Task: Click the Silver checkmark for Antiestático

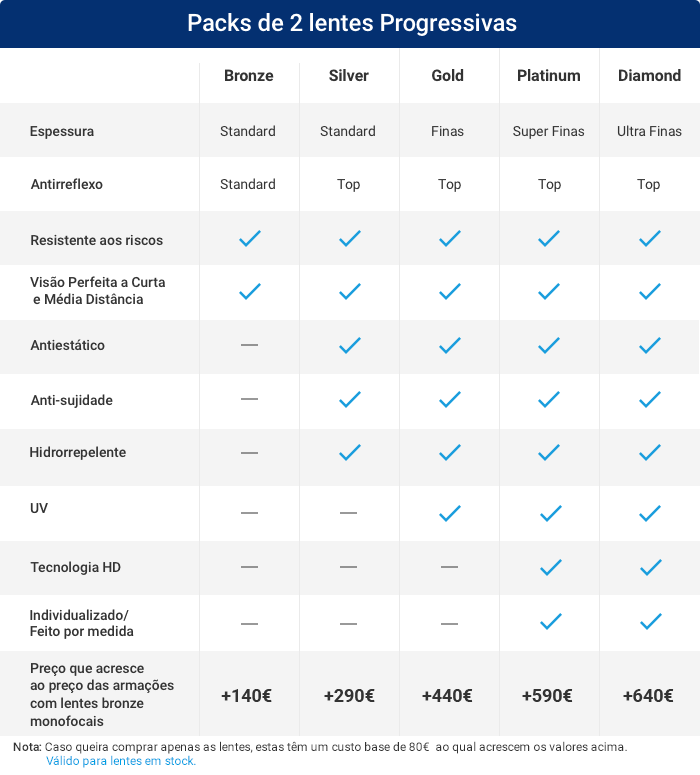Action: click(x=349, y=345)
